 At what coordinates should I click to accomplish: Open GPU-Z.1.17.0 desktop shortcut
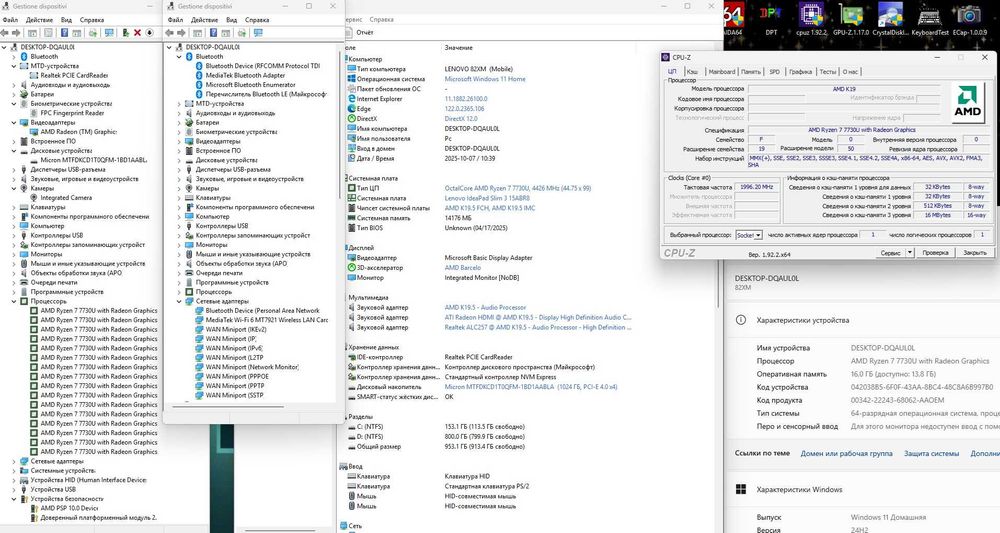851,19
